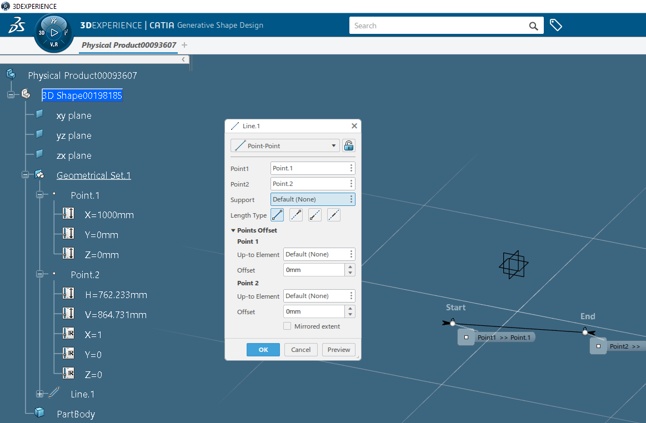Confirm the line with OK

[x=263, y=350]
